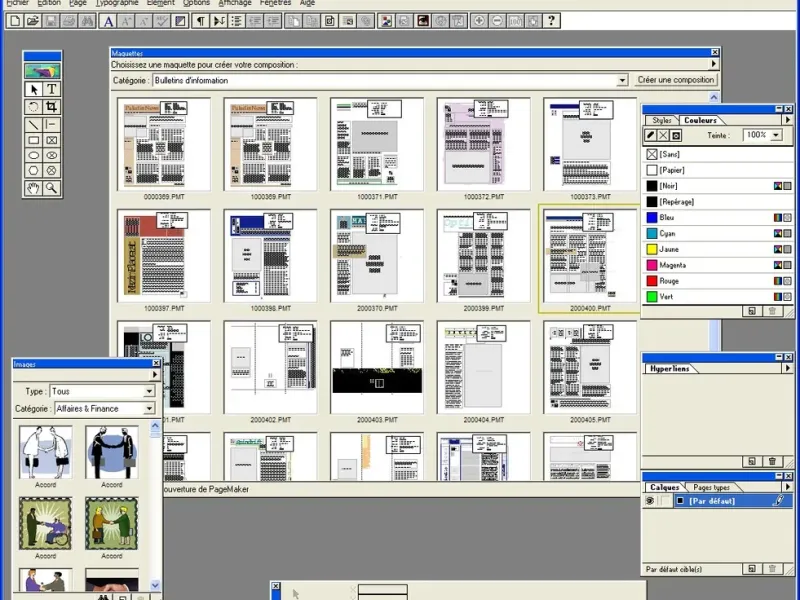The image size is (800, 600).
Task: Select the Rotating tool in the toolbox
Action: pyautogui.click(x=34, y=107)
